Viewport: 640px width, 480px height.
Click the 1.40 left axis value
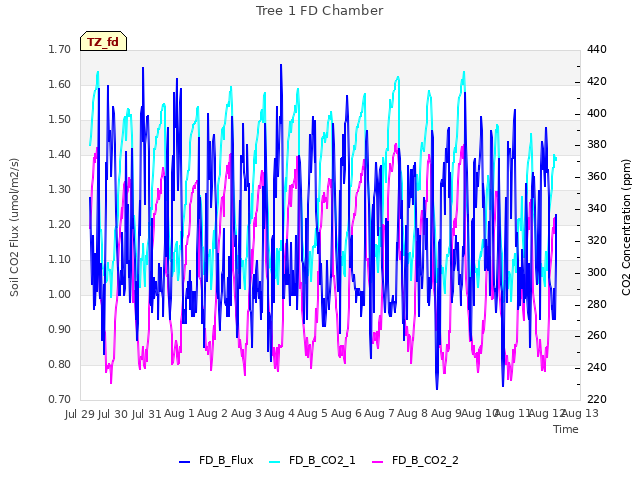point(60,154)
